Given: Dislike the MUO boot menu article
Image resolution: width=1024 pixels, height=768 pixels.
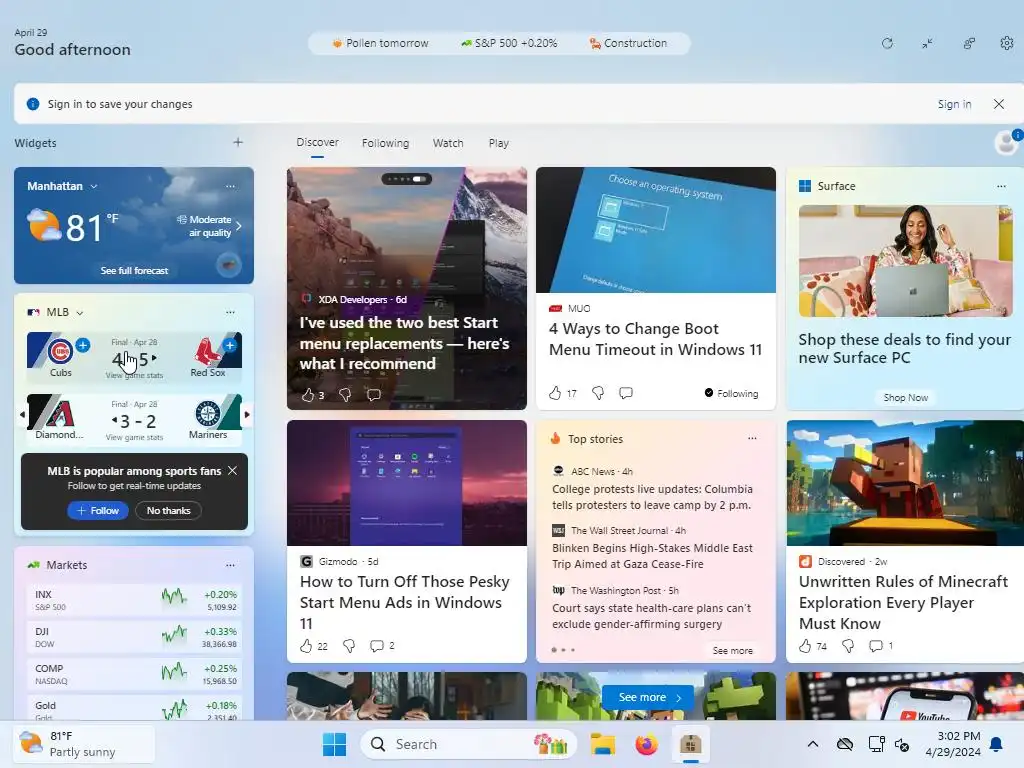Looking at the screenshot, I should point(598,393).
